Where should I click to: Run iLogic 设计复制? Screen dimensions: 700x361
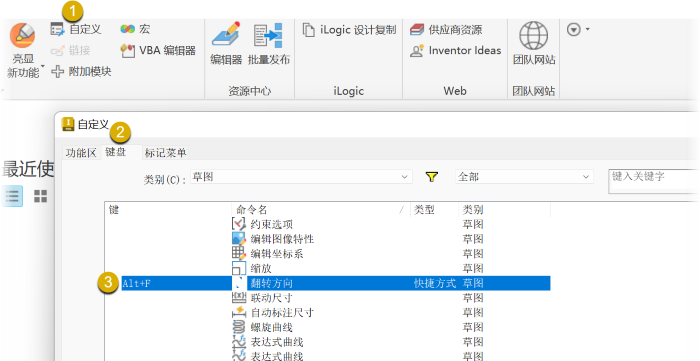[349, 30]
